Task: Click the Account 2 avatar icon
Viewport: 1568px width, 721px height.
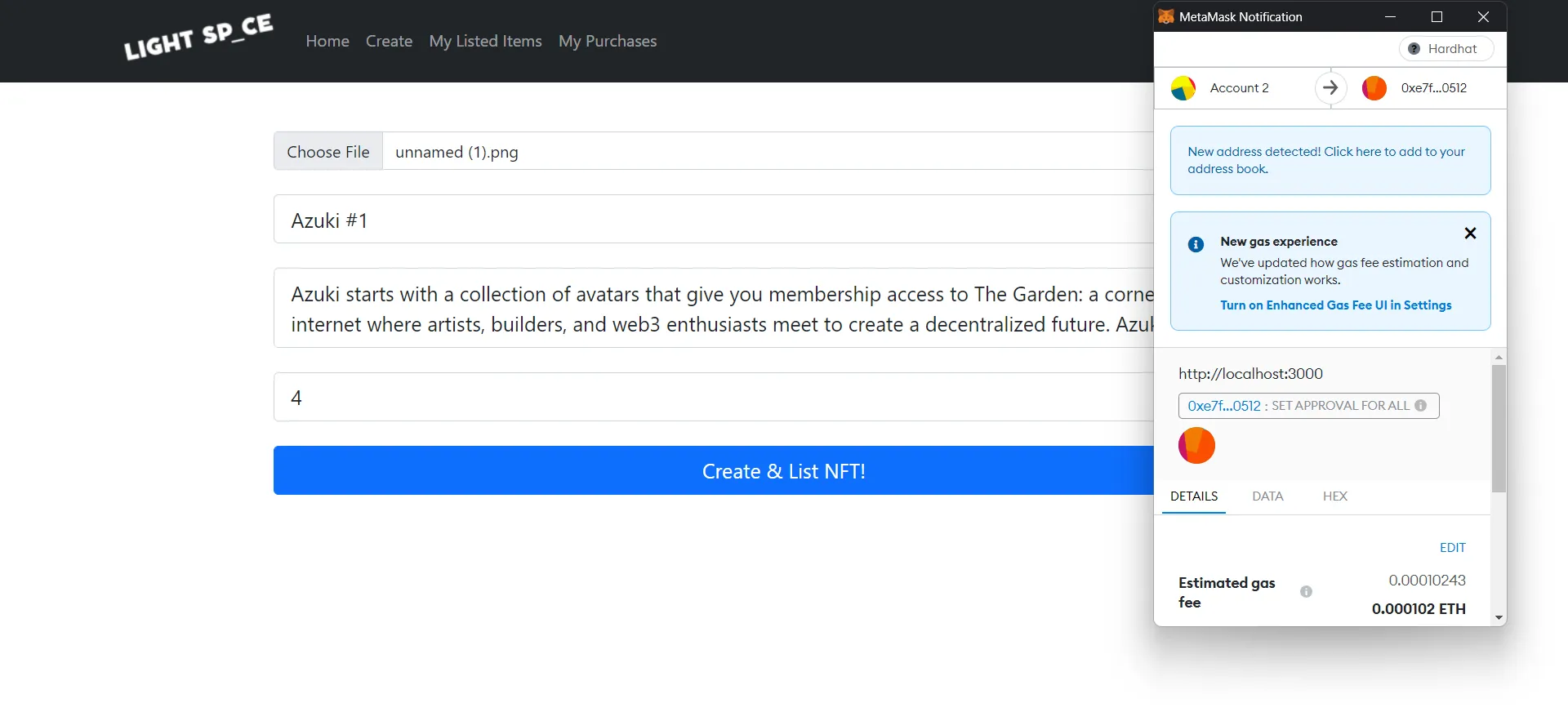Action: pyautogui.click(x=1183, y=88)
